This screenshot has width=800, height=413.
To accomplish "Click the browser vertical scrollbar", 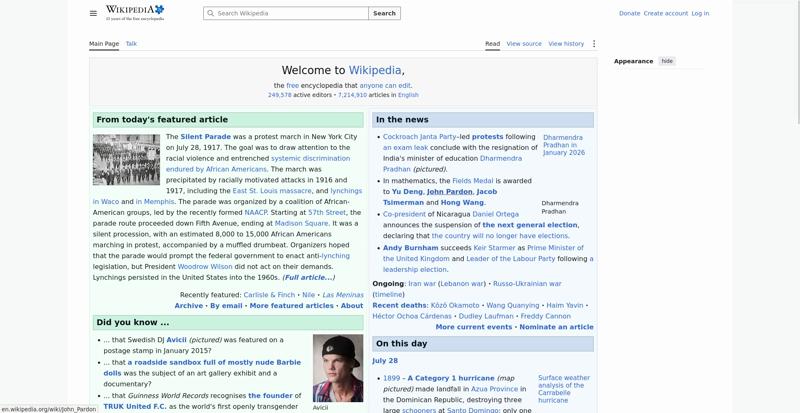I will coord(797,61).
